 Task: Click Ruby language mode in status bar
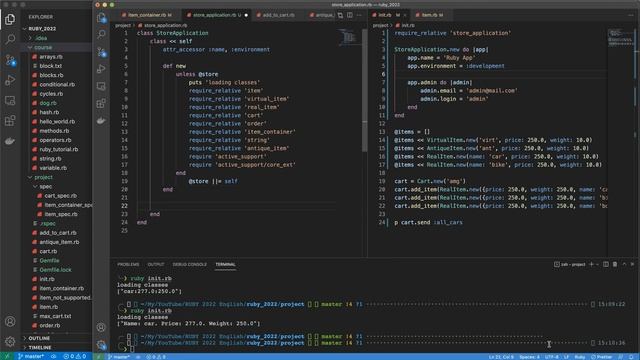tap(580, 357)
